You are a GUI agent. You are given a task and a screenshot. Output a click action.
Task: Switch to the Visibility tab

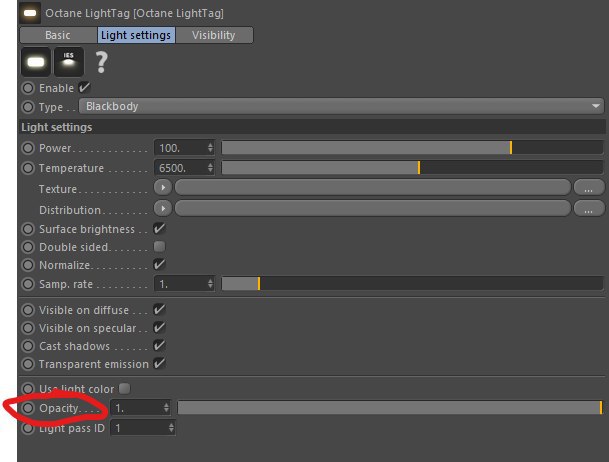coord(214,35)
